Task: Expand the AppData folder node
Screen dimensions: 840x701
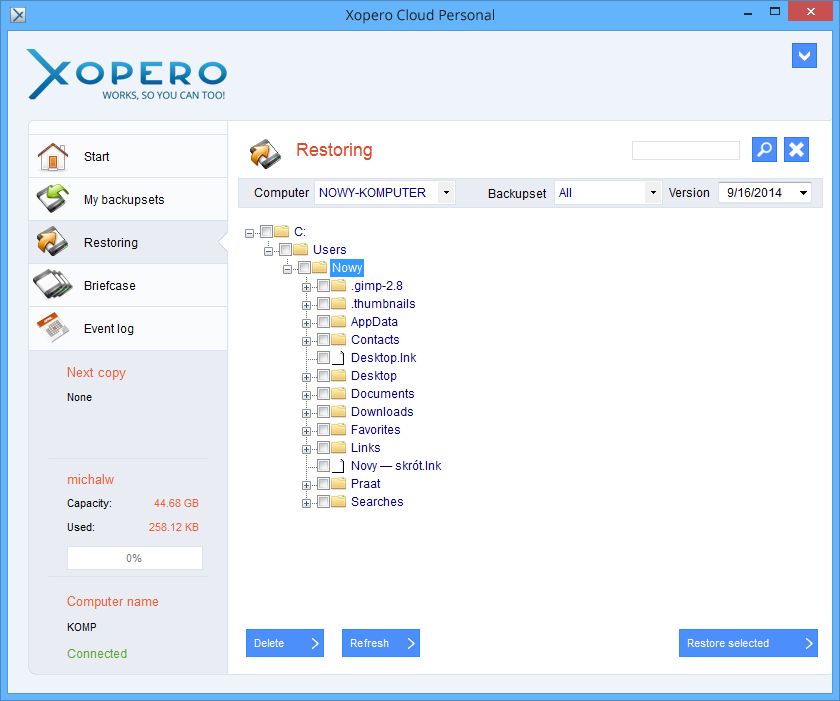Action: tap(306, 323)
